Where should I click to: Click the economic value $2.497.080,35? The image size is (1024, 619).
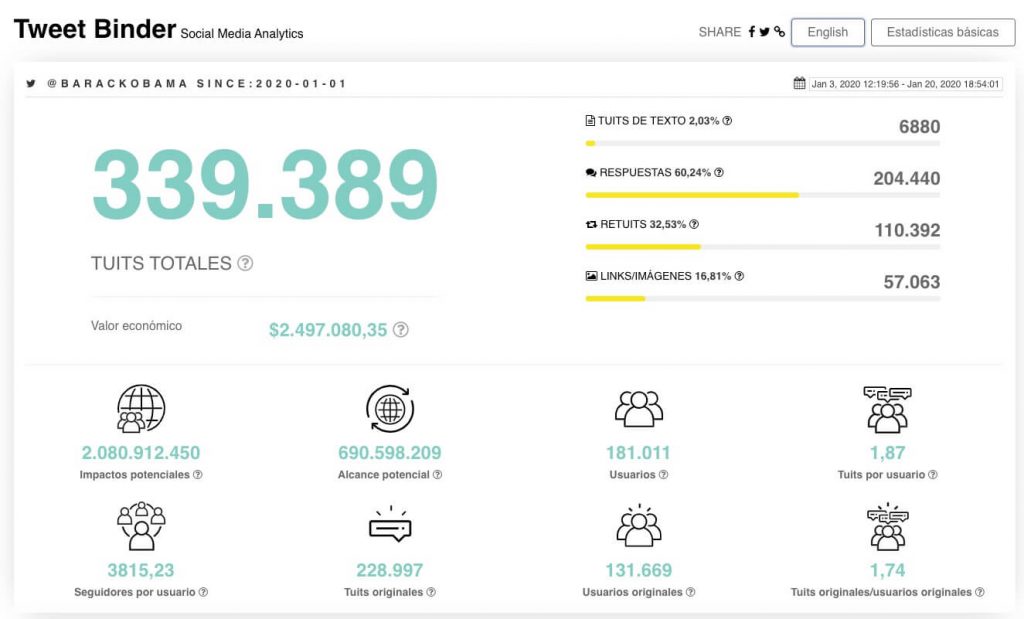click(328, 330)
